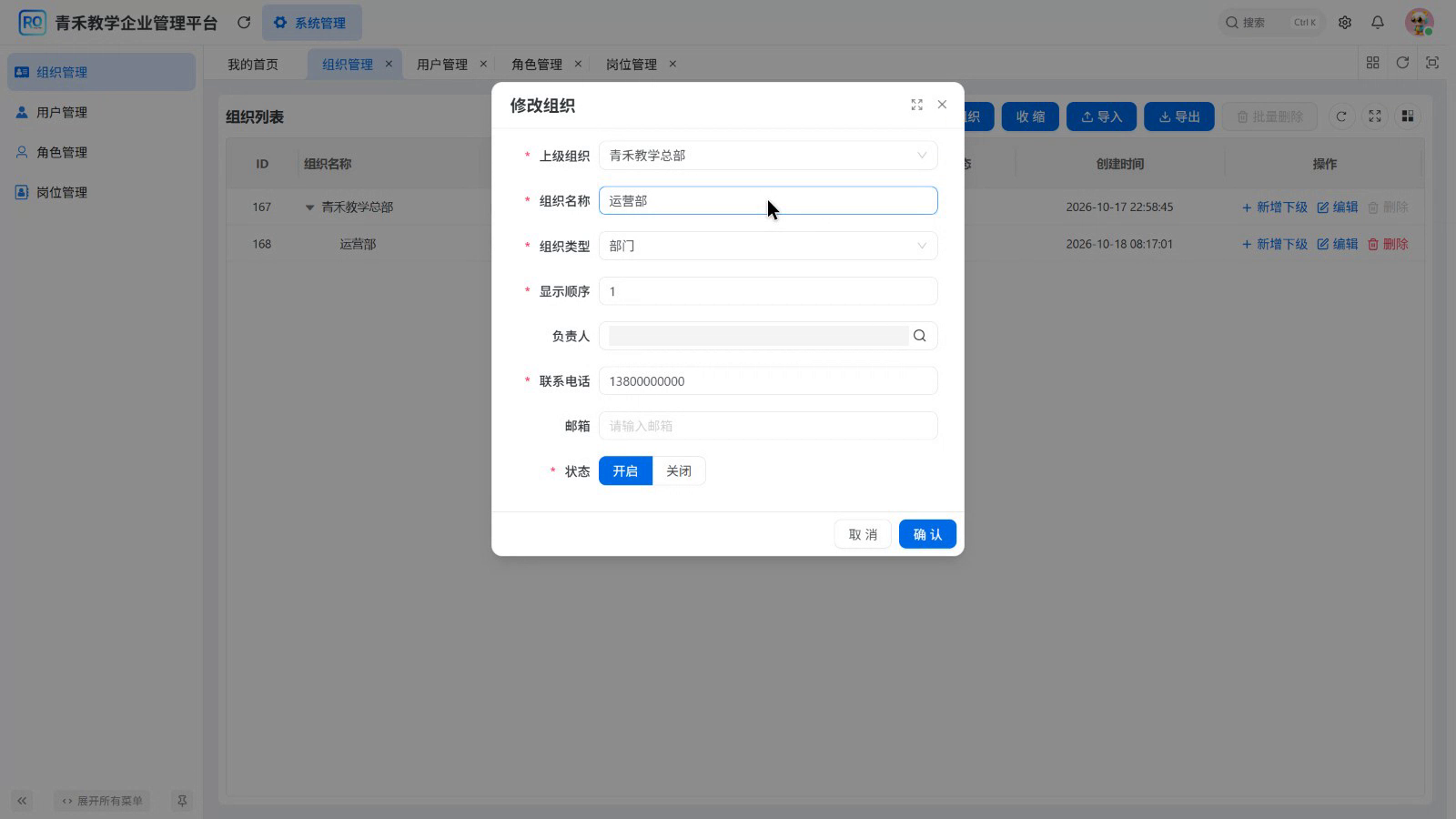This screenshot has width=1456, height=819.
Task: Set status to 关闭
Action: pyautogui.click(x=679, y=471)
